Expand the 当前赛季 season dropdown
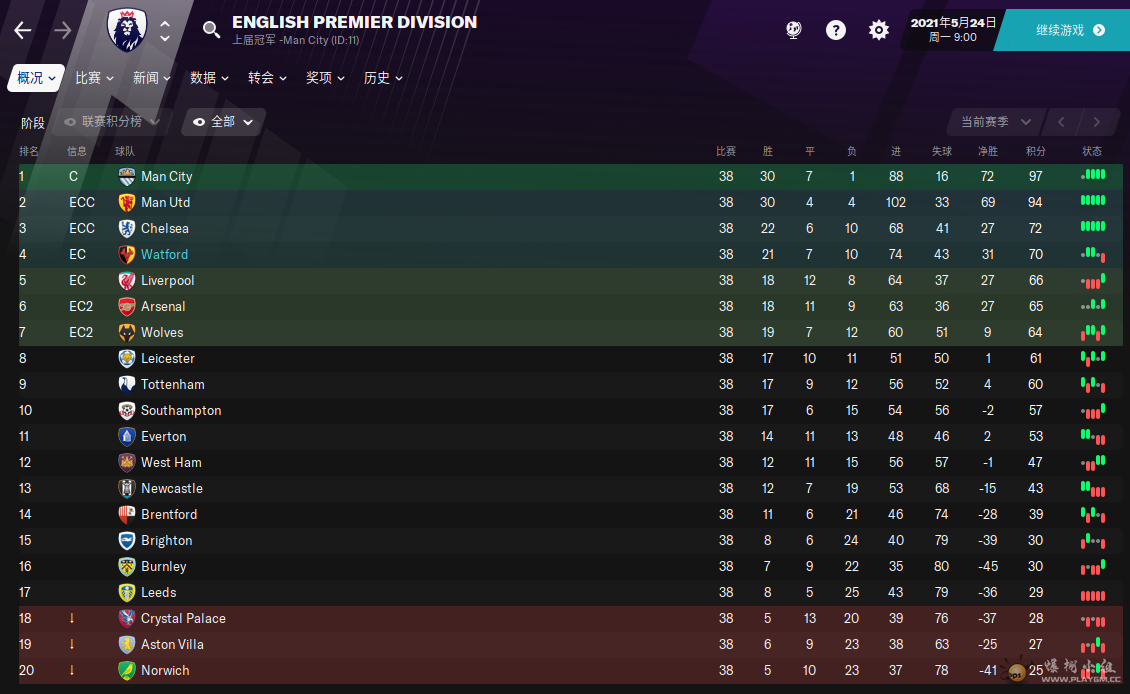 (996, 122)
